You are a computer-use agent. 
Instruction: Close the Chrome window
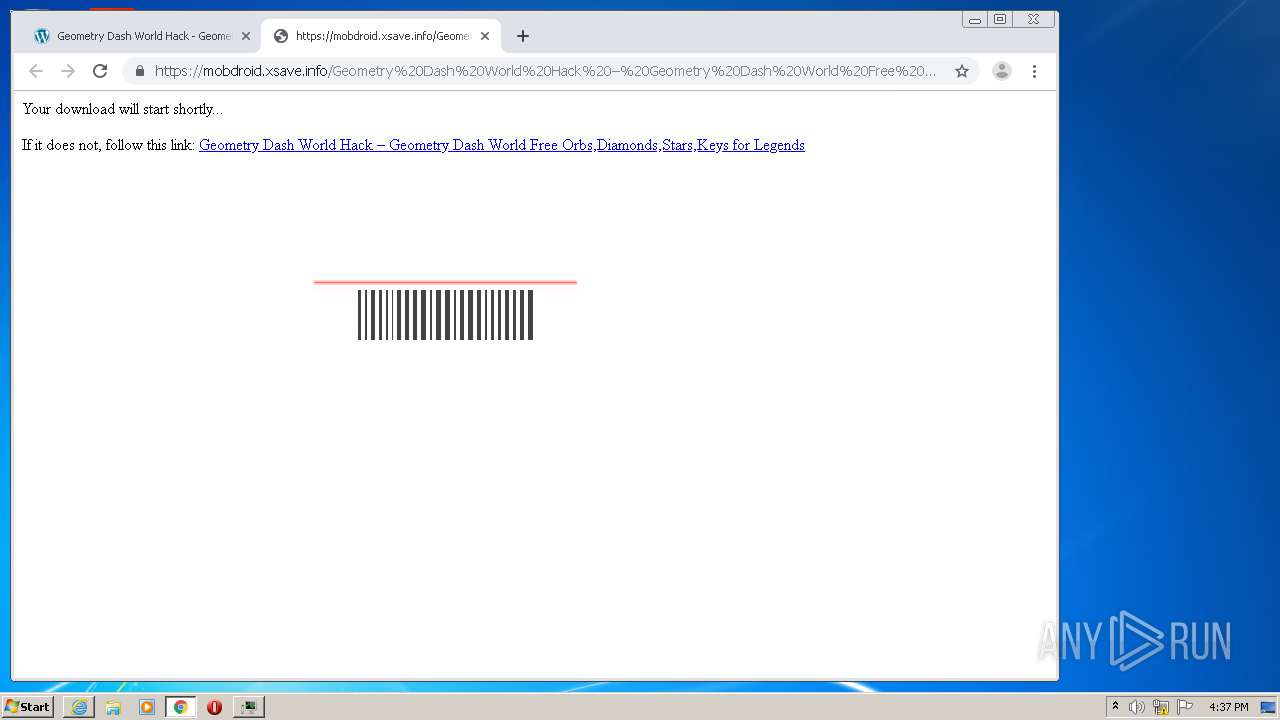coord(1033,19)
